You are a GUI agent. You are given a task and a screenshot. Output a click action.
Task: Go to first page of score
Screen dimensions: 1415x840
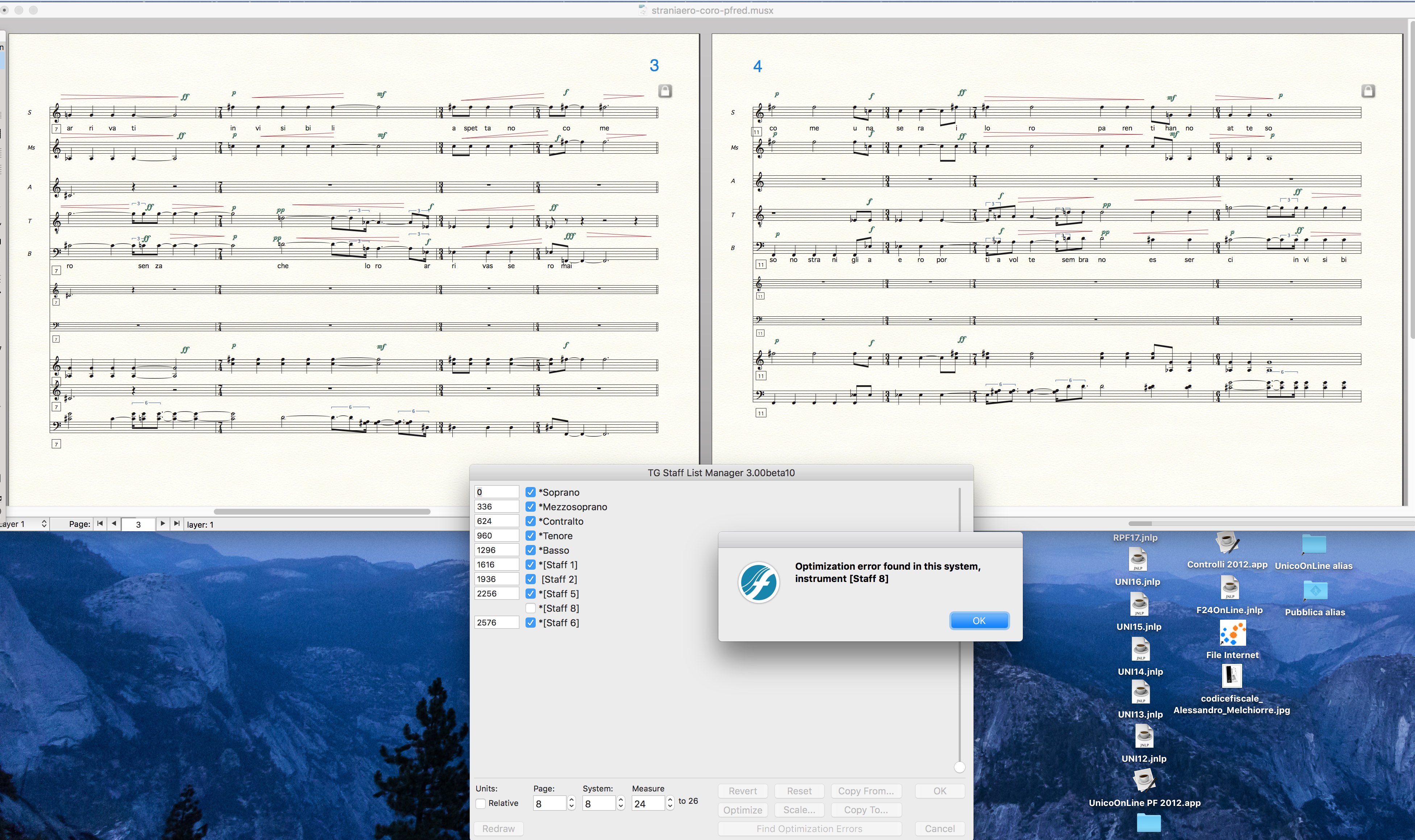click(100, 524)
